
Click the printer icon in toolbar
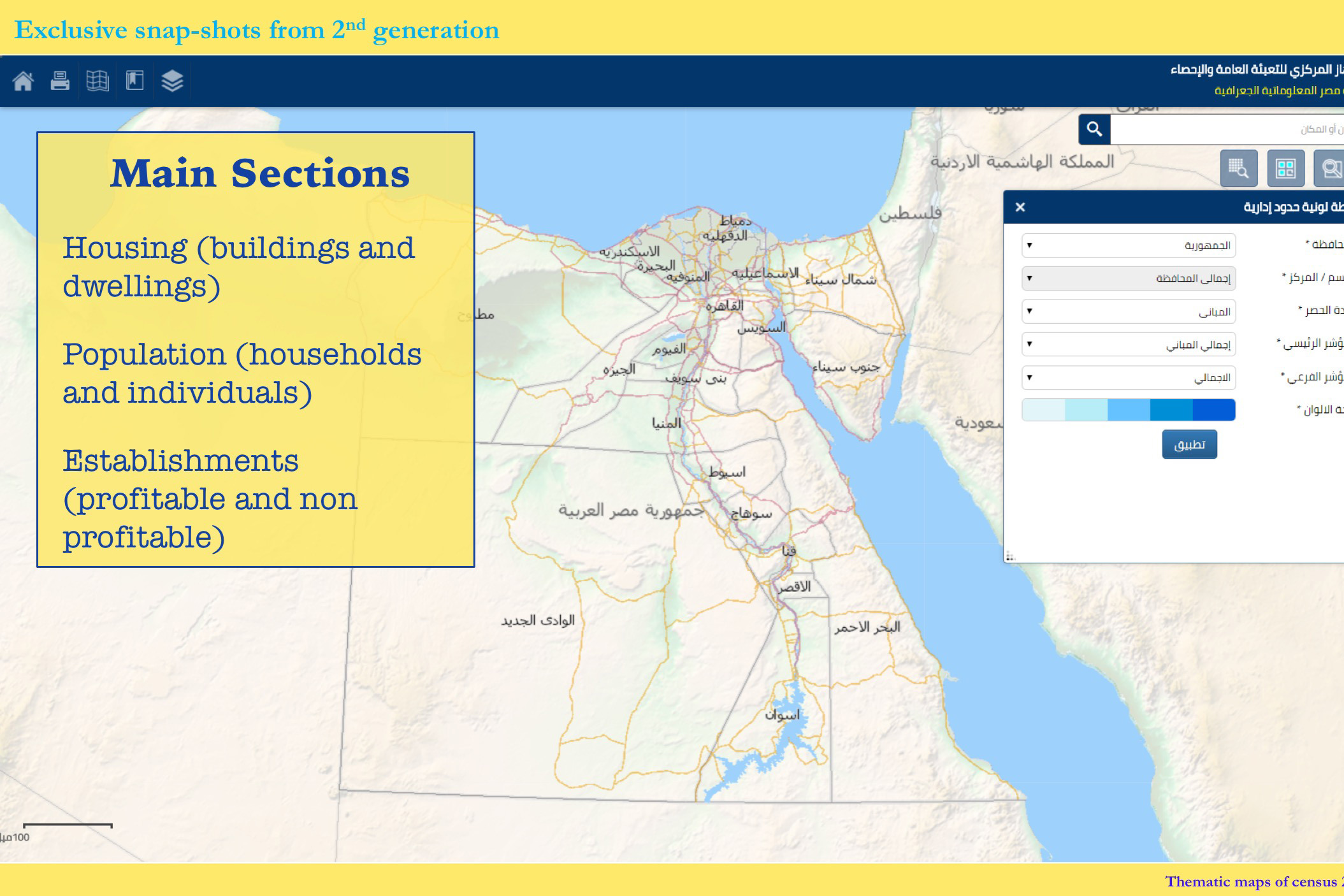click(60, 81)
